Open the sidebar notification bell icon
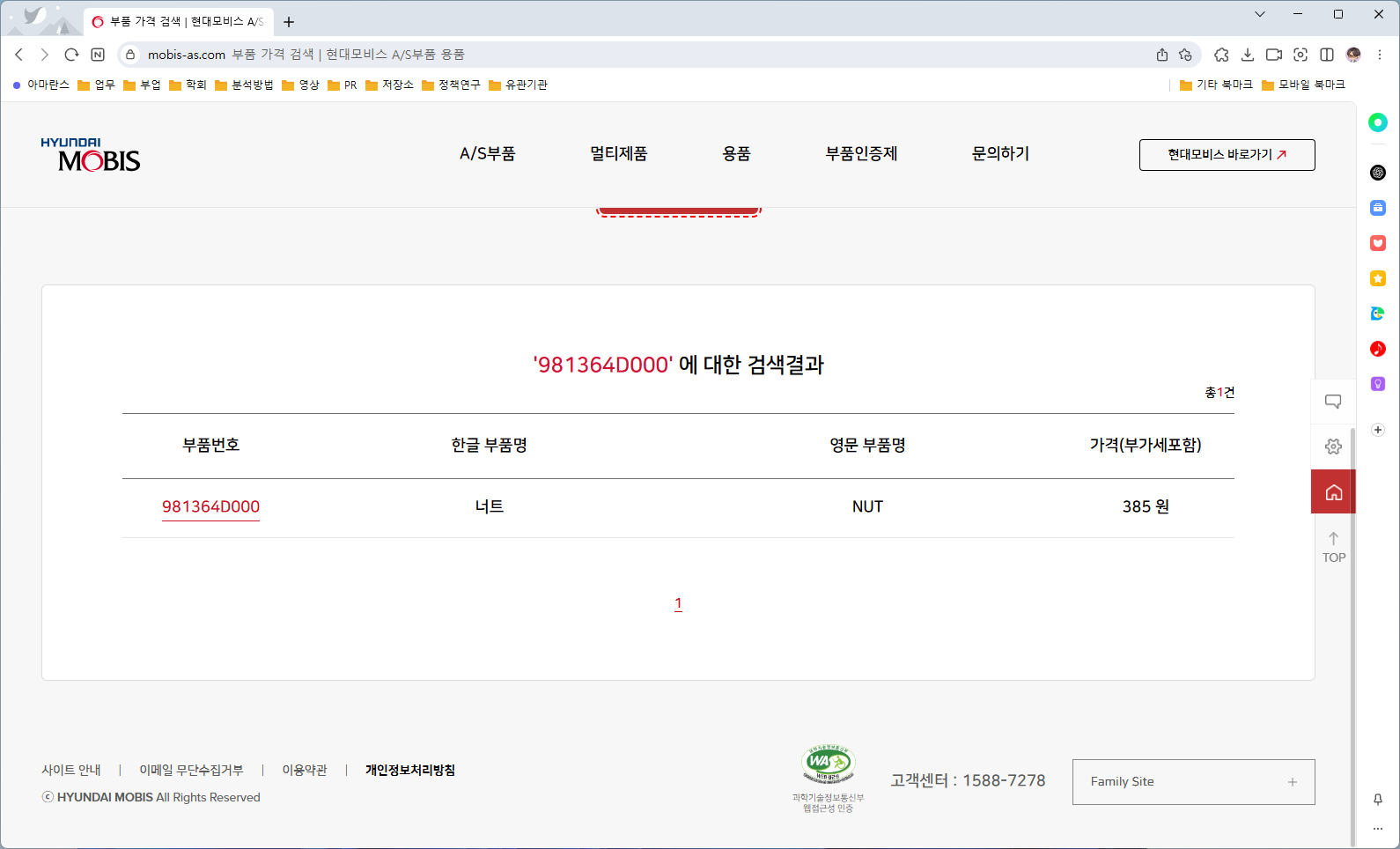1400x849 pixels. pos(1378,799)
